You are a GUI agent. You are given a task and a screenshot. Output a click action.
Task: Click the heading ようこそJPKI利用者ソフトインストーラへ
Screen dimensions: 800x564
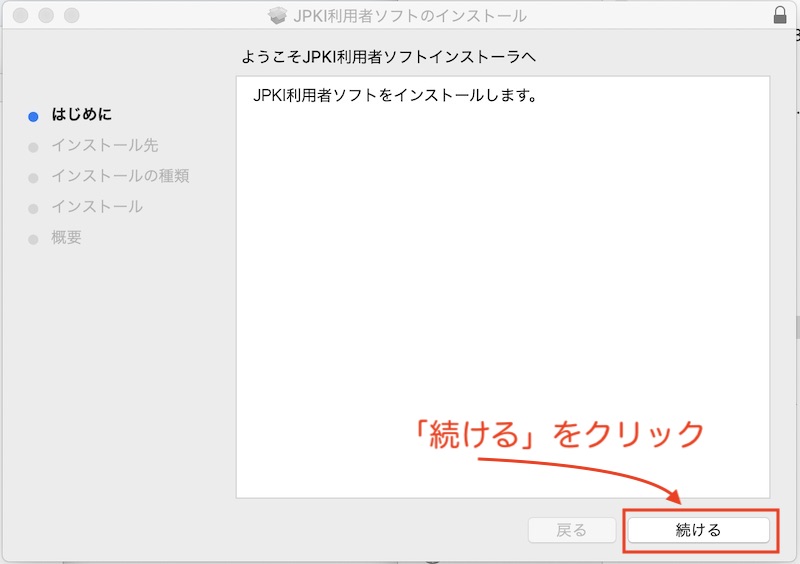(x=389, y=56)
